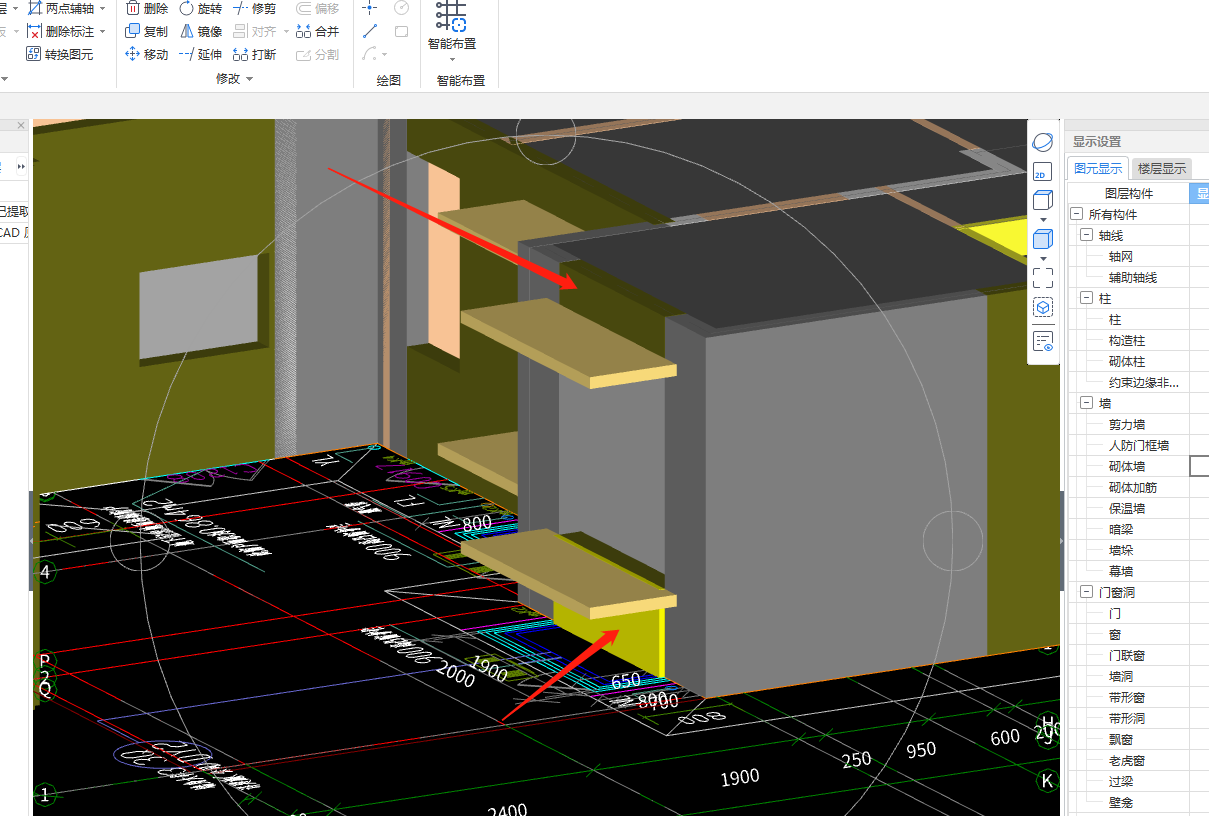Activate the orbit view icon
The image size is (1209, 816).
tap(1043, 142)
